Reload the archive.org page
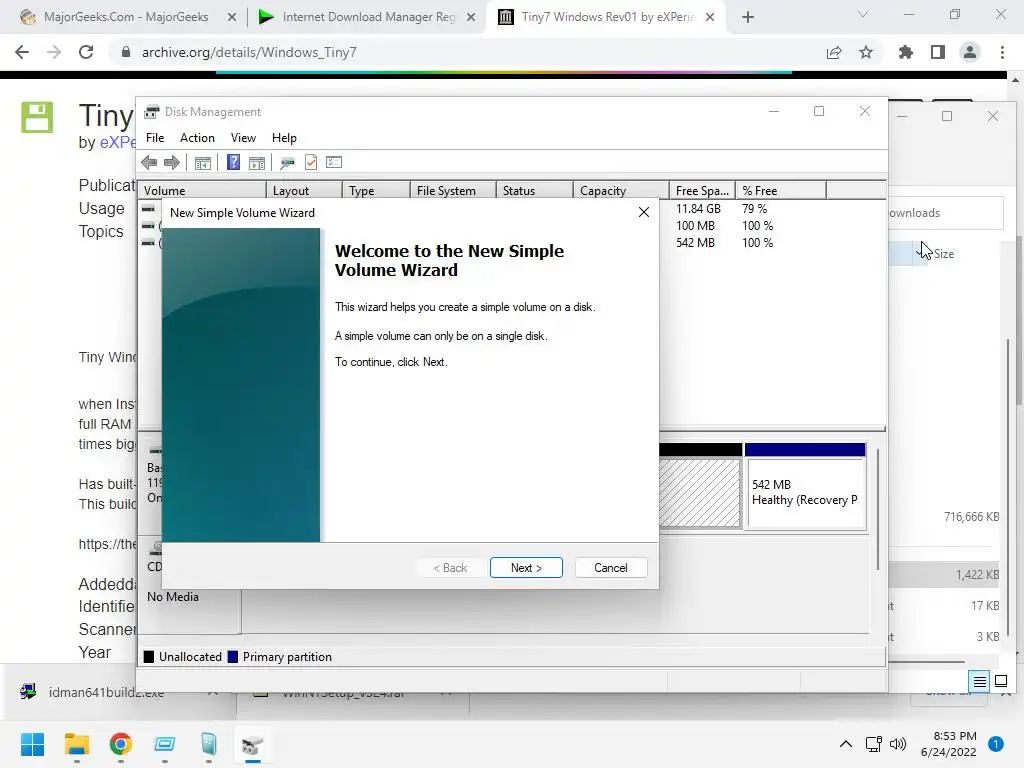The width and height of the screenshot is (1024, 768). pos(86,52)
